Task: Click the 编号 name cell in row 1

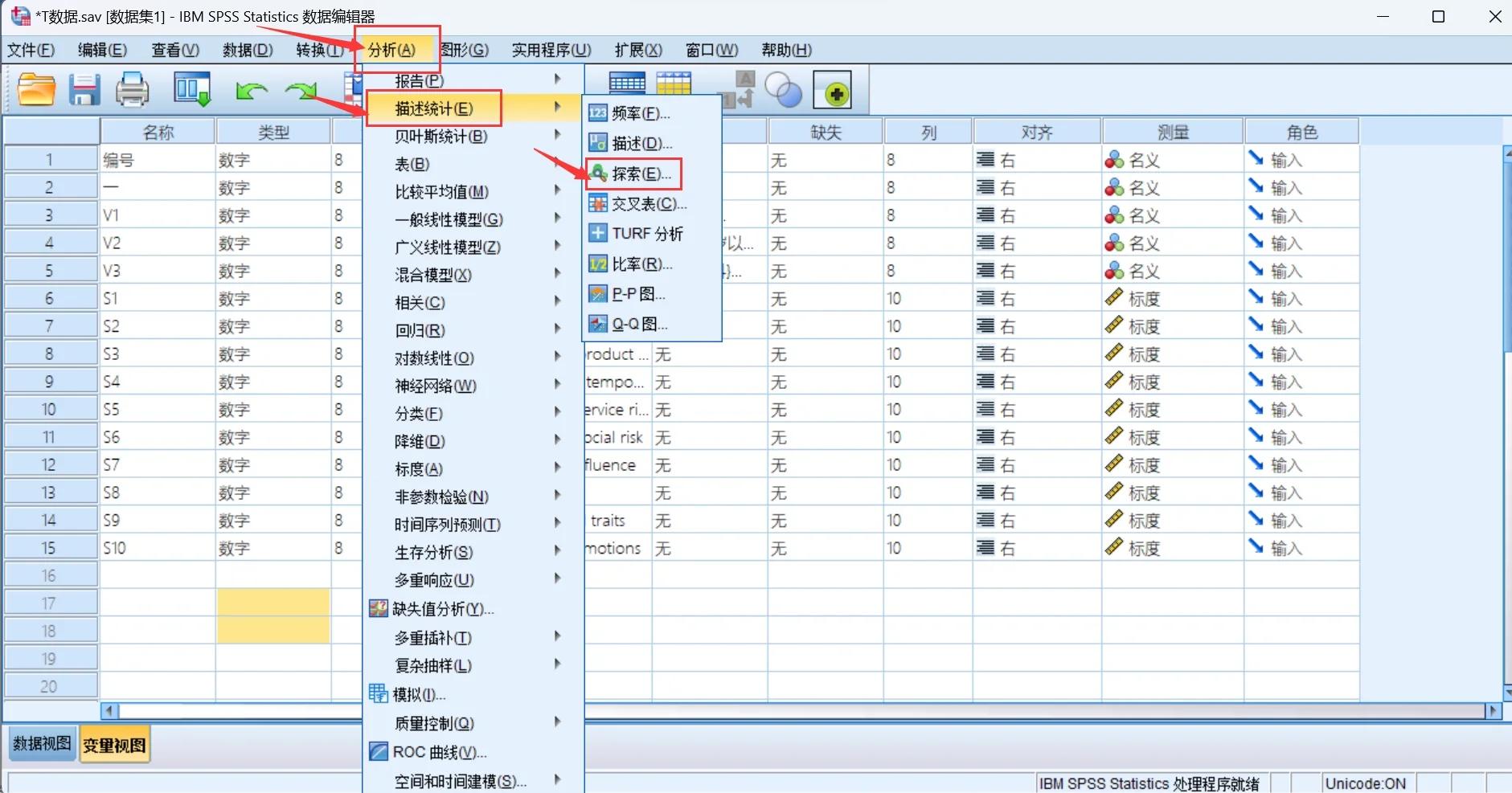Action: 158,160
